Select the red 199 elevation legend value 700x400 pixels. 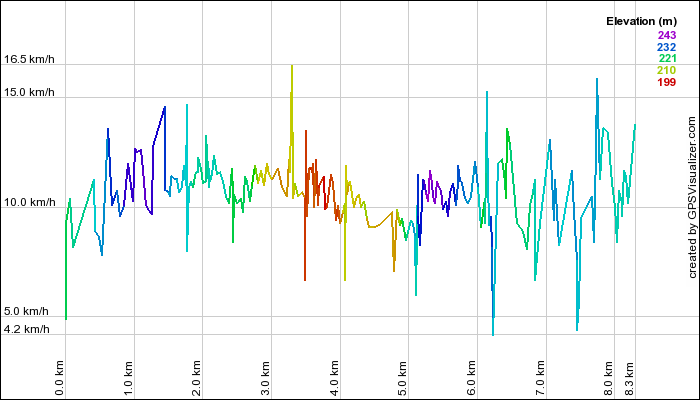[667, 82]
